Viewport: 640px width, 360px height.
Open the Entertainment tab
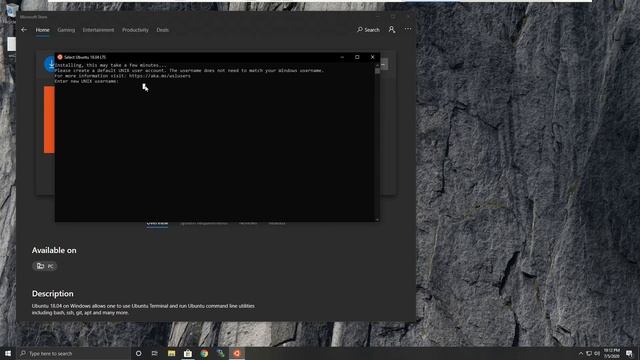[98, 30]
